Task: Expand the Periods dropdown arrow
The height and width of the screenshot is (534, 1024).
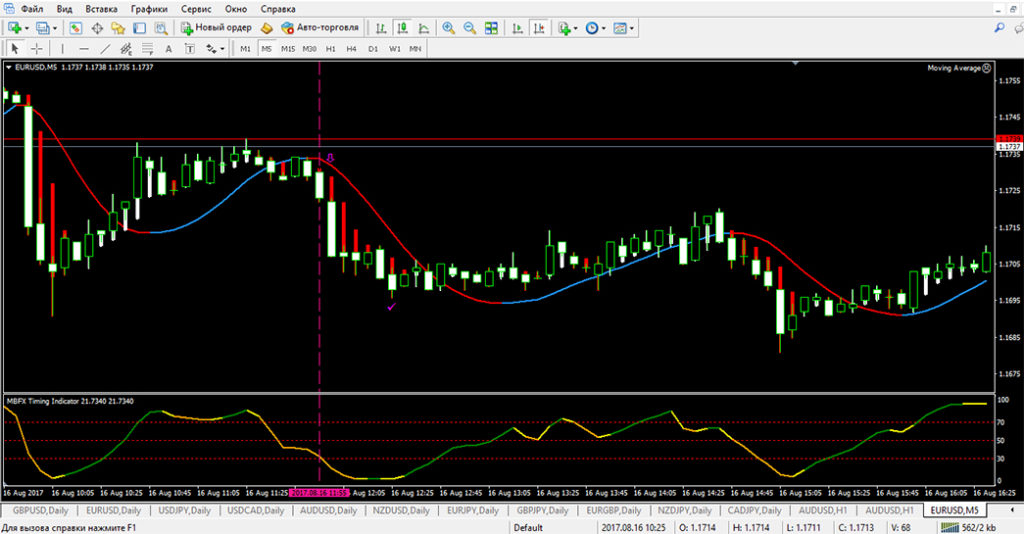Action: tap(603, 29)
